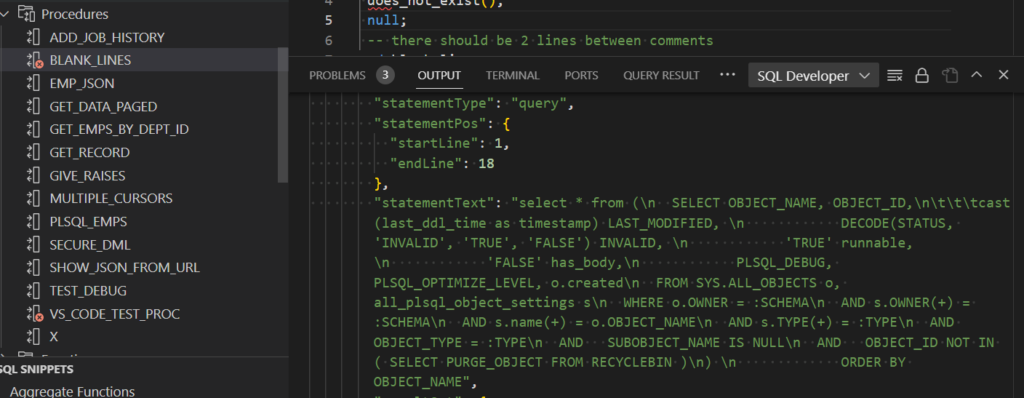1024x398 pixels.
Task: Click the BLANK_LINES error procedure icon
Action: pyautogui.click(x=34, y=61)
